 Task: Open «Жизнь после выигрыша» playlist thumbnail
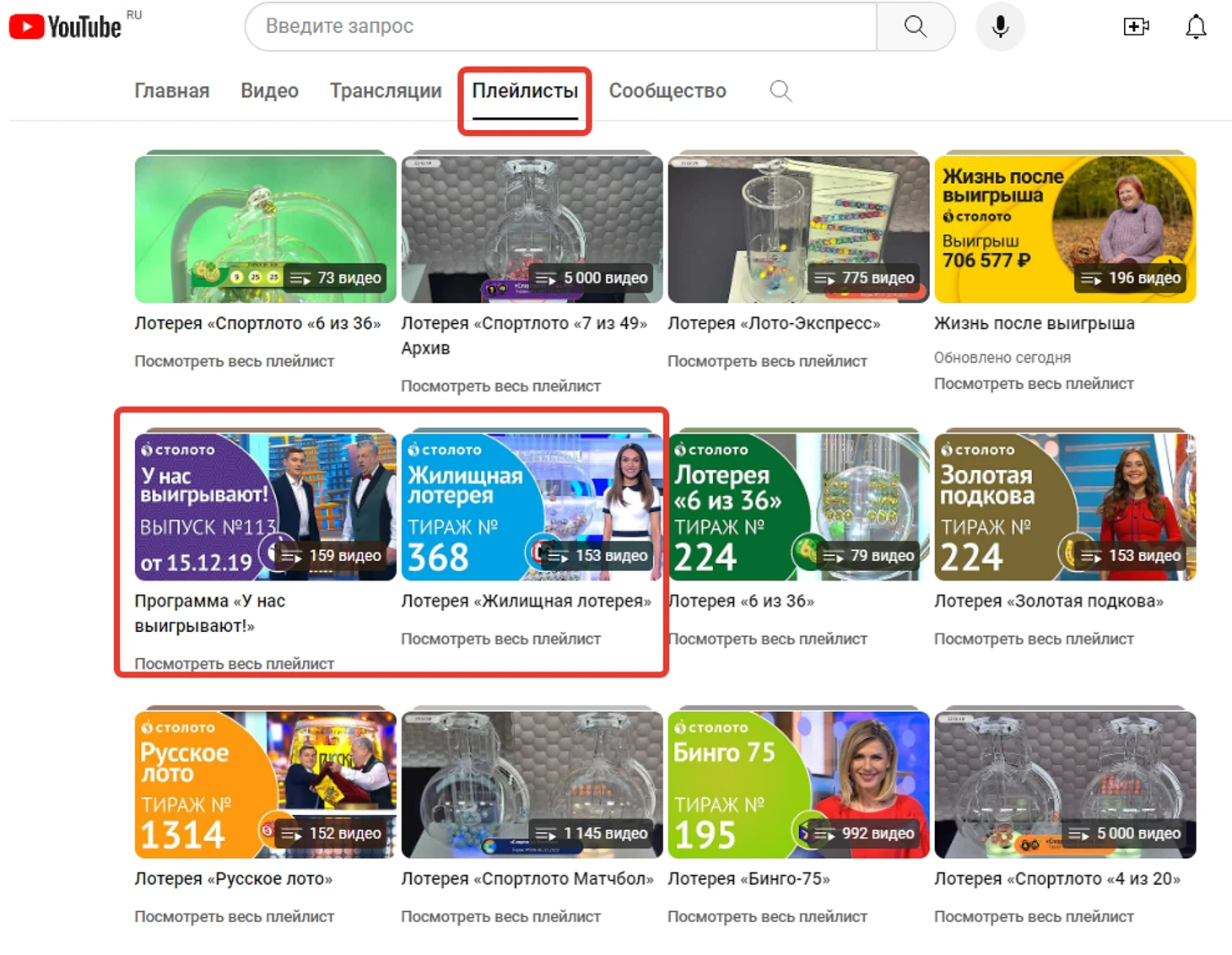1064,229
